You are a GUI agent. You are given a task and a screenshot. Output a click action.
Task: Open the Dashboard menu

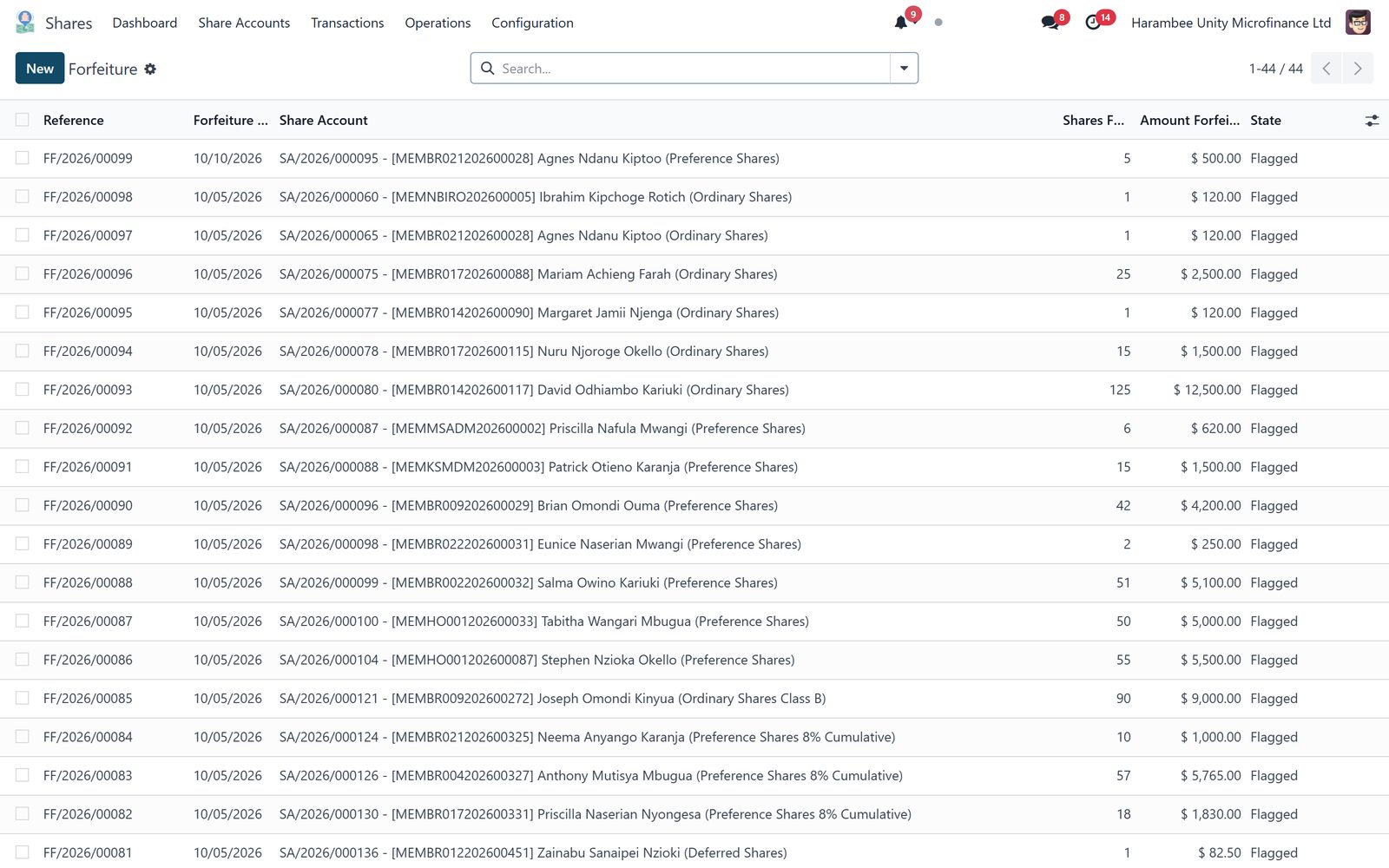(145, 23)
